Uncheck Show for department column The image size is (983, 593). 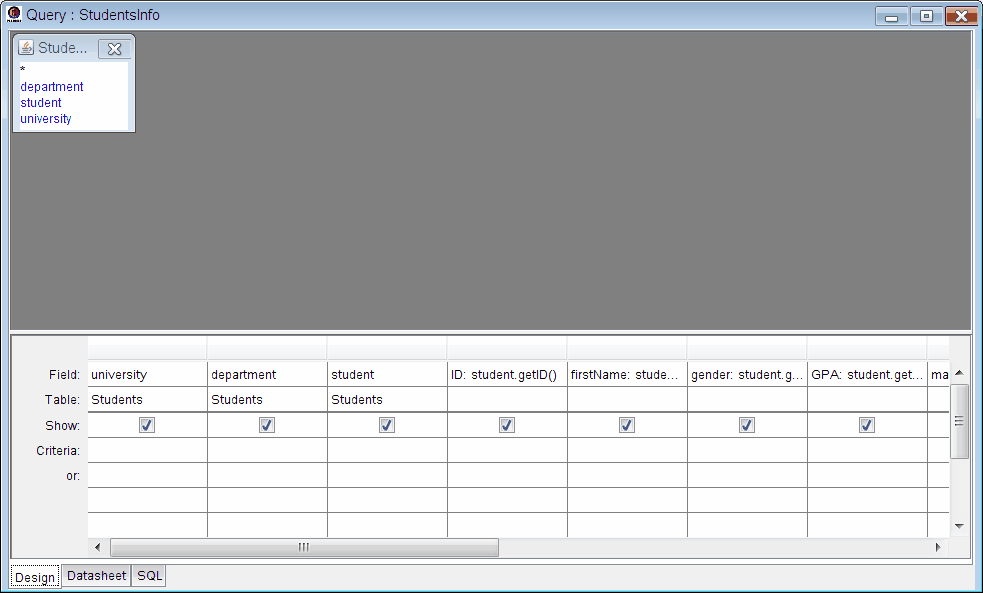click(266, 425)
